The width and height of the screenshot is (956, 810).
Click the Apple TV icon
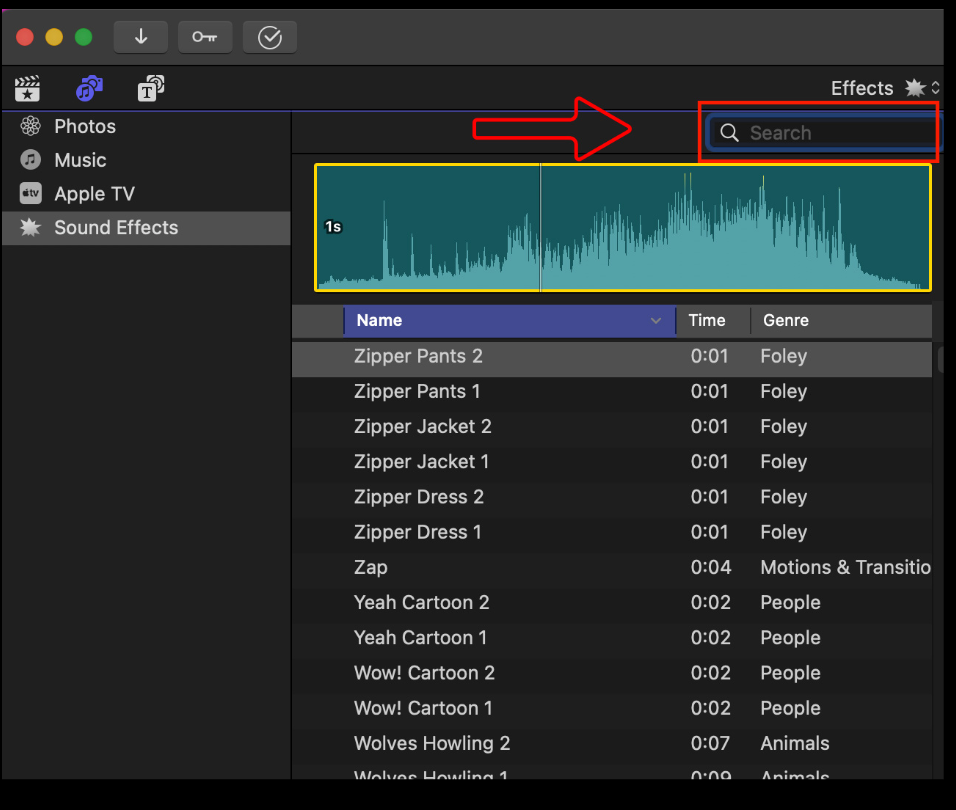pyautogui.click(x=30, y=193)
